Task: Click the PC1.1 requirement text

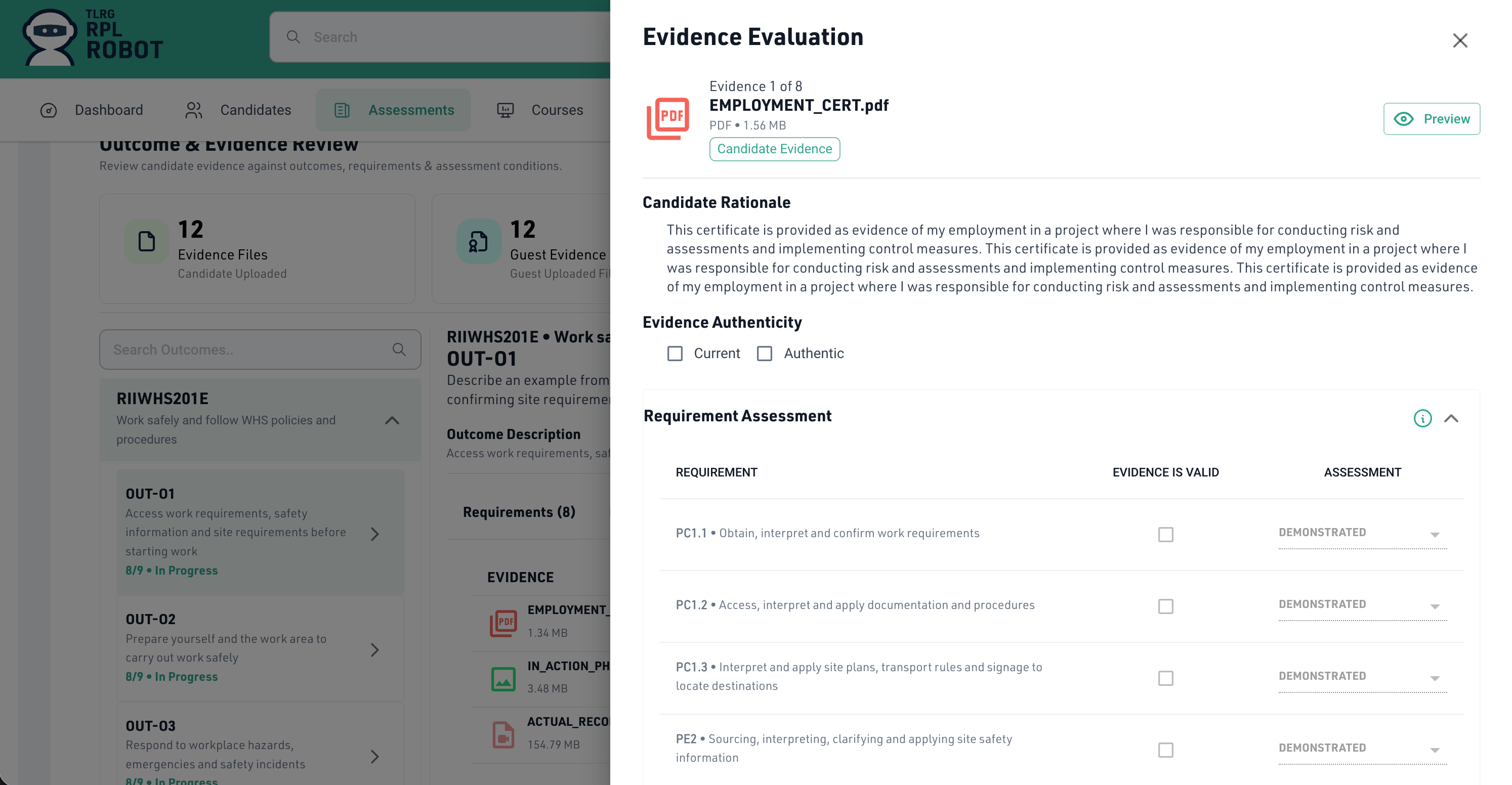Action: point(828,533)
